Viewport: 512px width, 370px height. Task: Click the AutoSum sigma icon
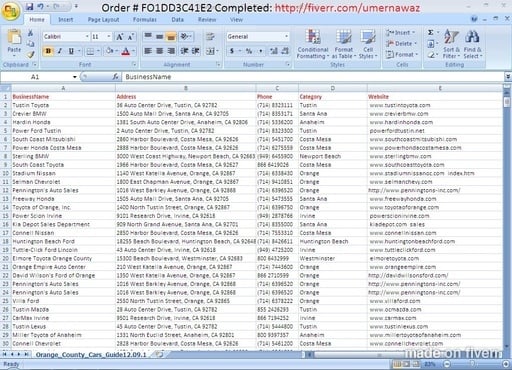[431, 32]
